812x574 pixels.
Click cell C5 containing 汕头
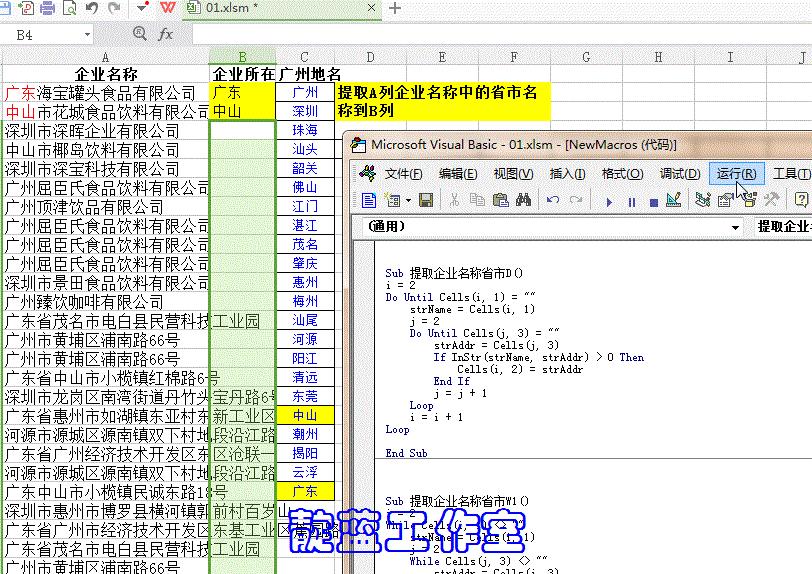[304, 150]
